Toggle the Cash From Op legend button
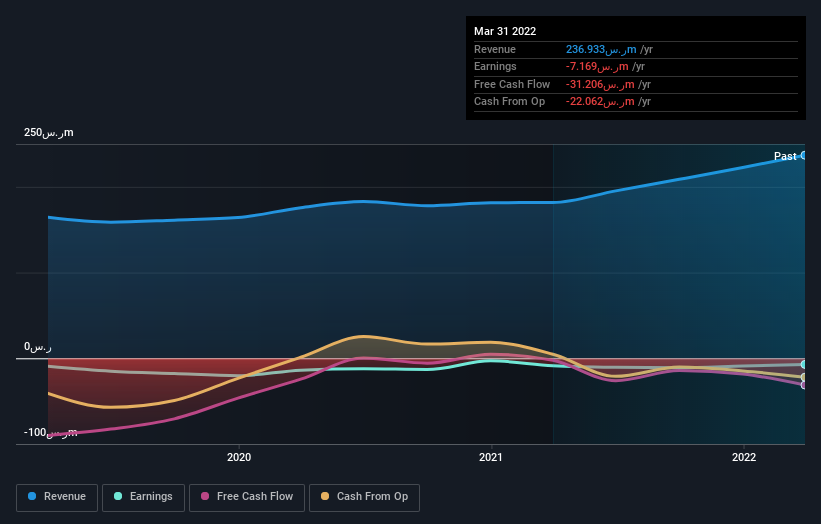Image resolution: width=821 pixels, height=524 pixels. pyautogui.click(x=364, y=497)
